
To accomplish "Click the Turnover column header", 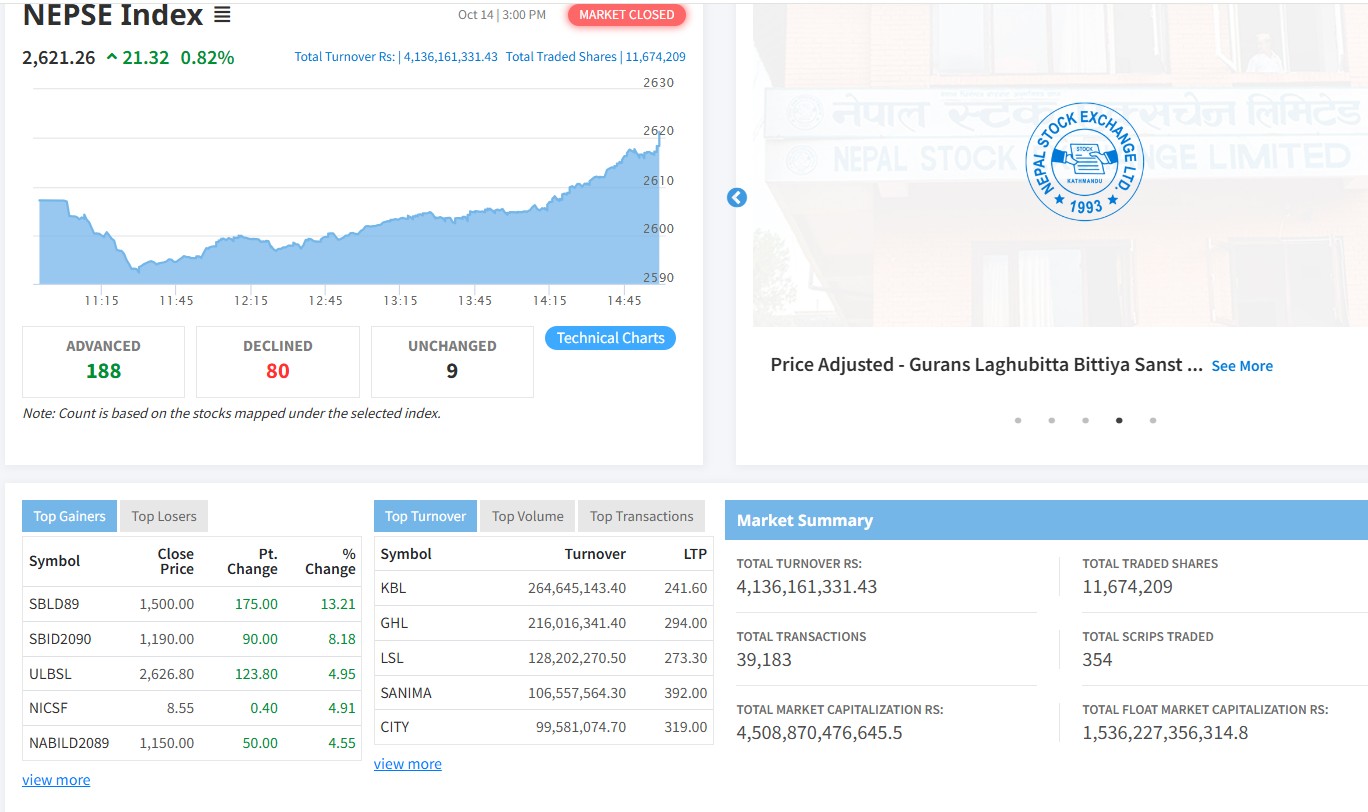I will pos(595,554).
